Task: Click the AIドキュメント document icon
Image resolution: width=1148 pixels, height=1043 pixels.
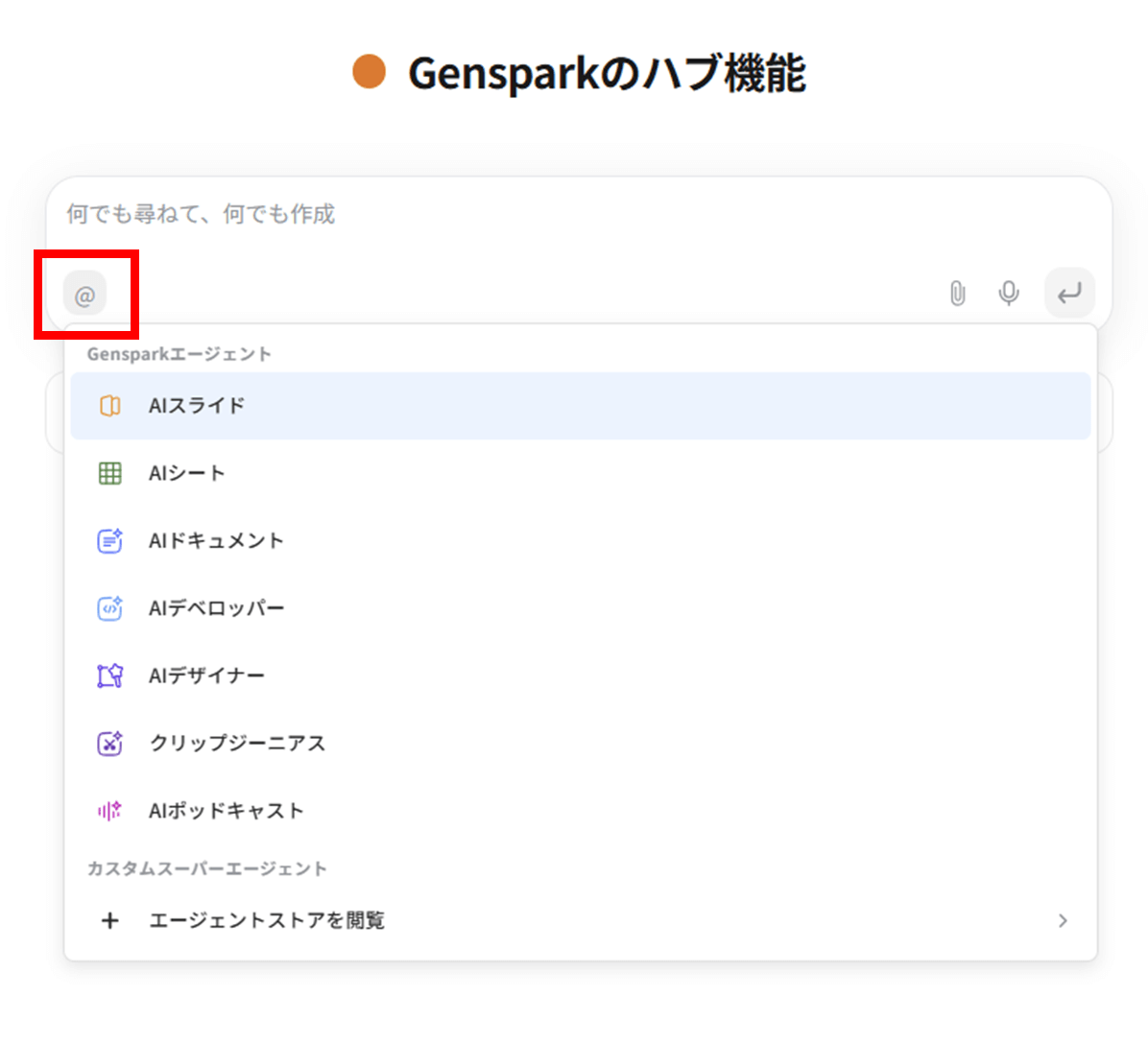Action: pyautogui.click(x=110, y=541)
